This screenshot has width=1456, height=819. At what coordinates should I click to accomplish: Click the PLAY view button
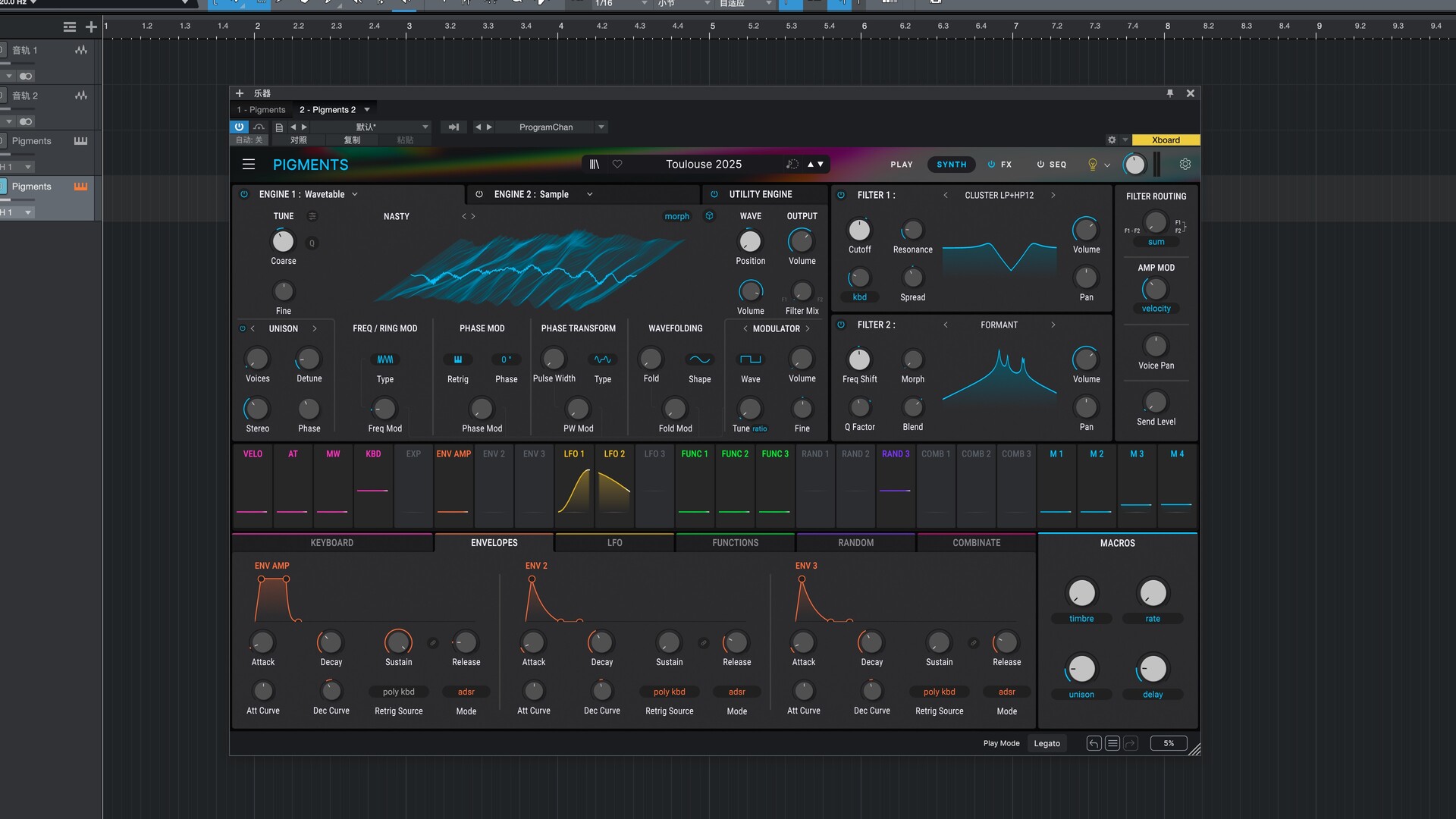click(902, 164)
